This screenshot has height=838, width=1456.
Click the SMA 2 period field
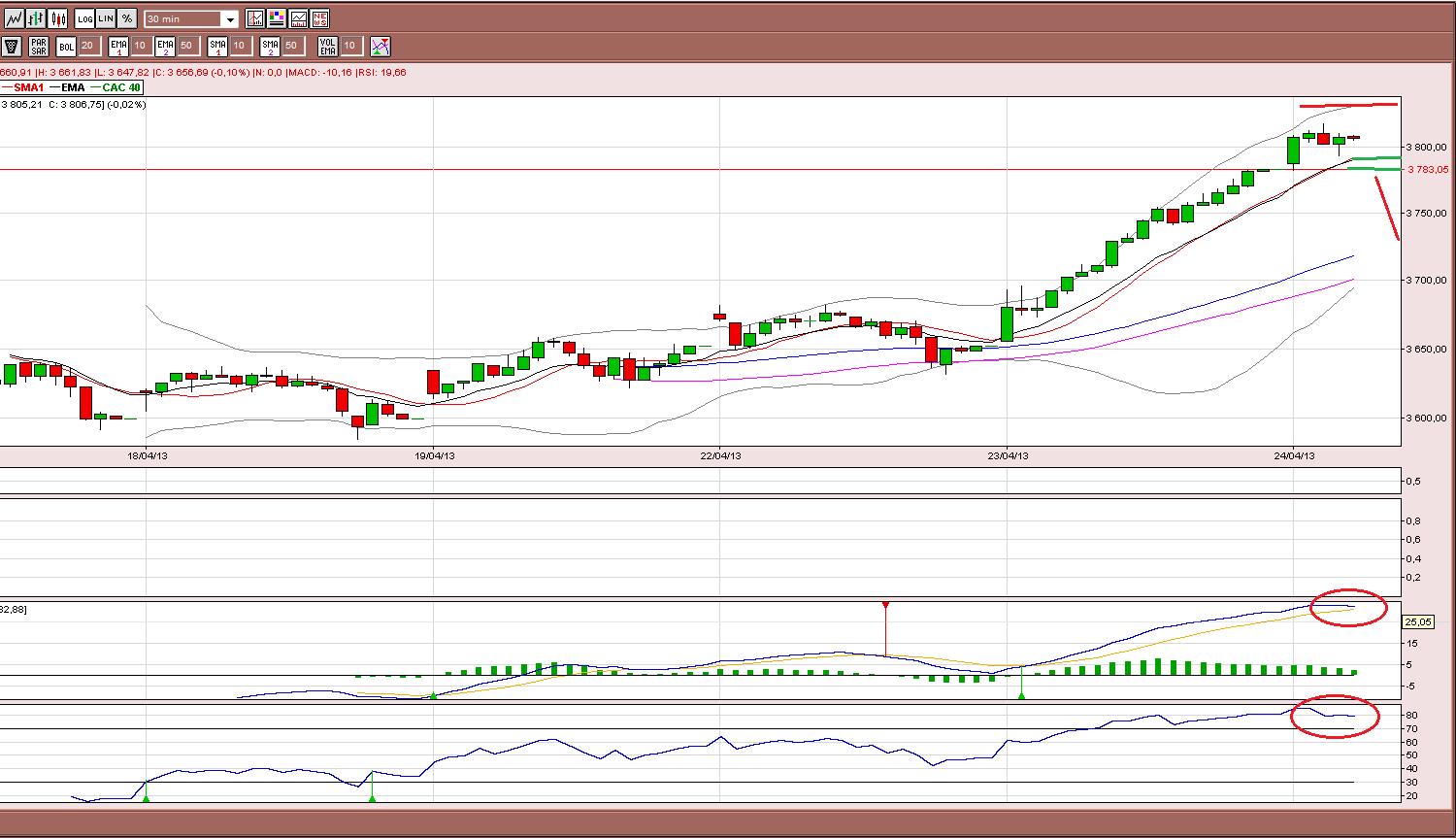point(292,46)
